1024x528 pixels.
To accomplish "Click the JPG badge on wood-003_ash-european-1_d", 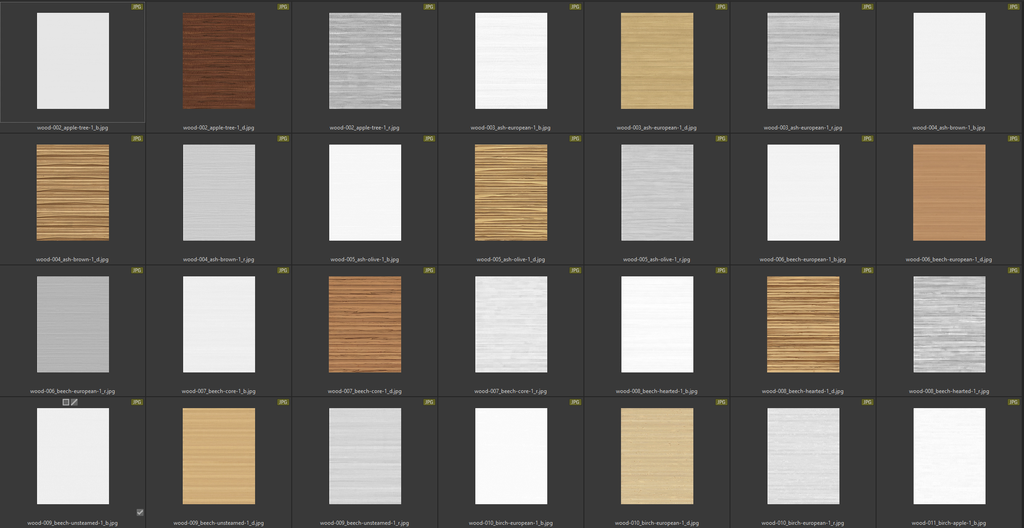I will (x=721, y=7).
